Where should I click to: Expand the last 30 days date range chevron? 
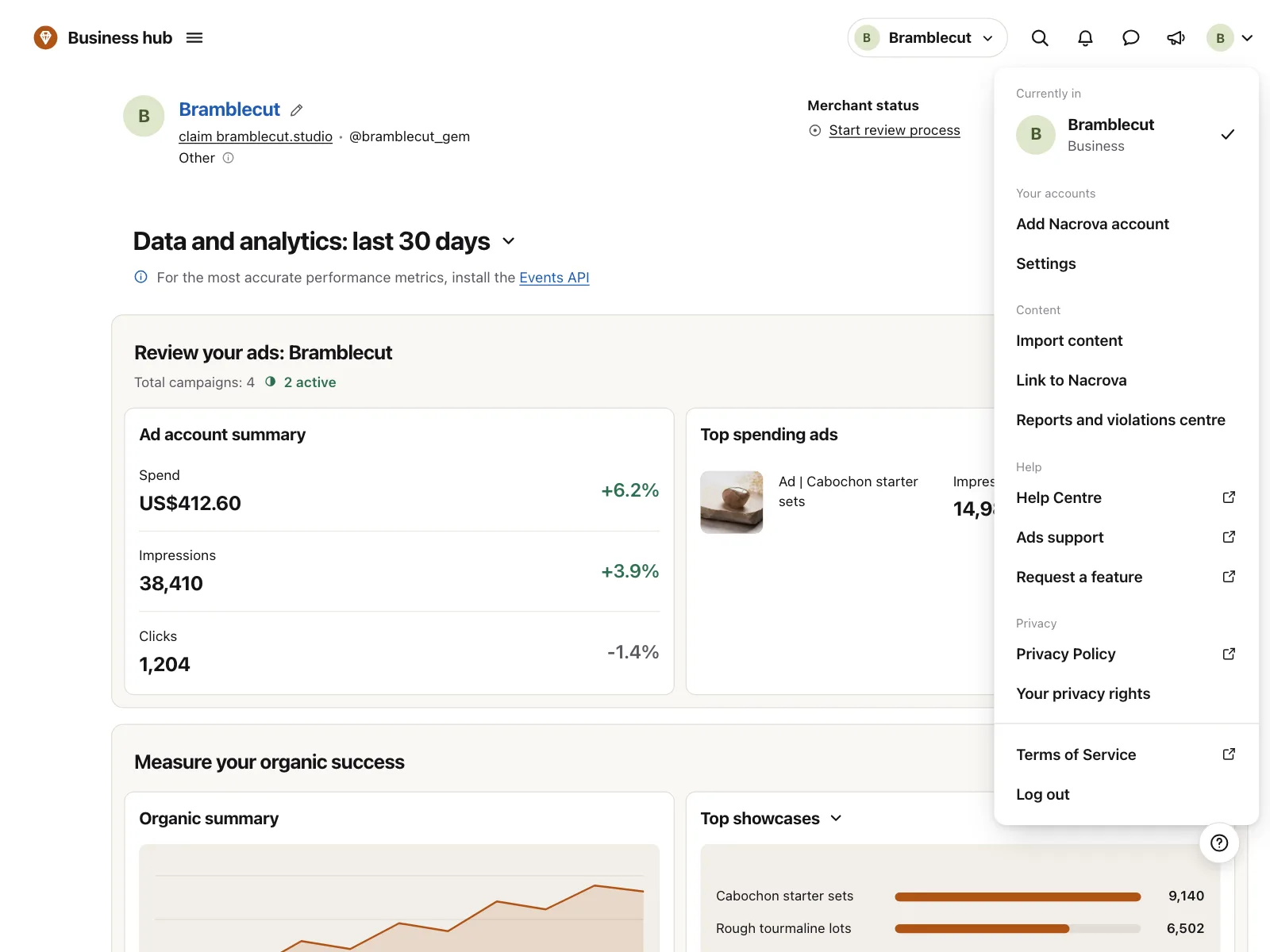[509, 241]
